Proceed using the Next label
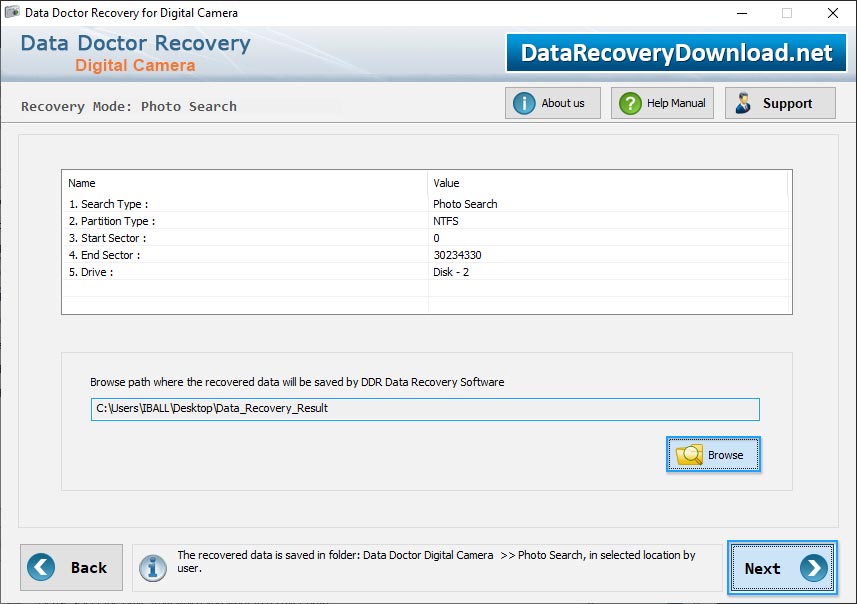This screenshot has width=857, height=604. (x=762, y=568)
